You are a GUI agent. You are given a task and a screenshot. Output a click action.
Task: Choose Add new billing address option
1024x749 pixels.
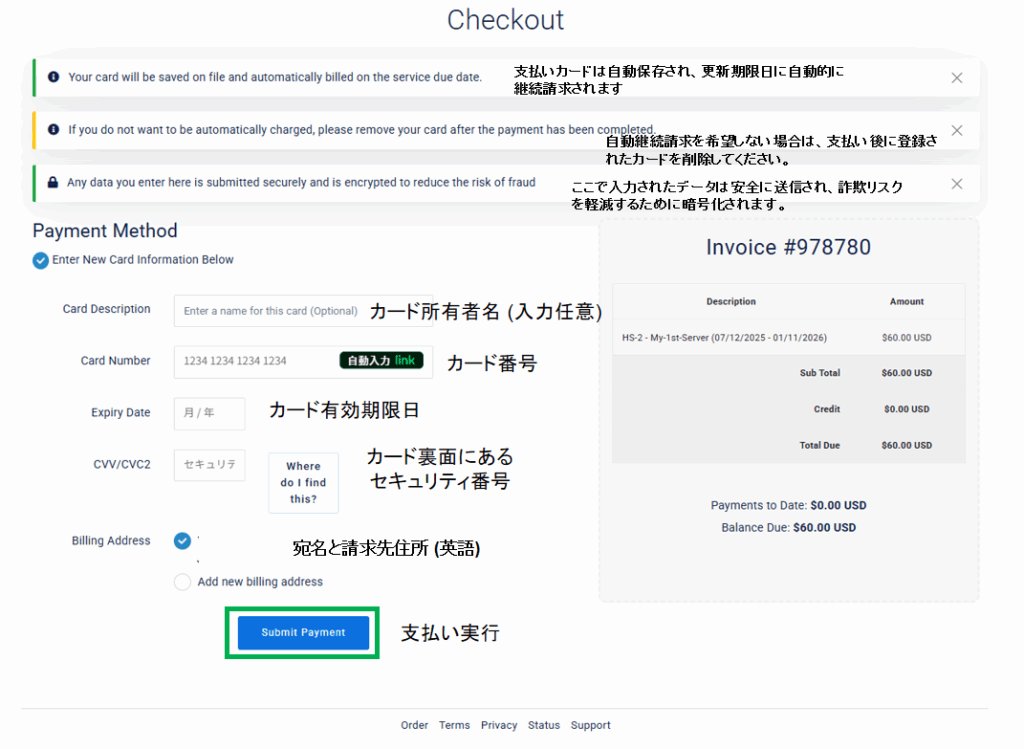[182, 582]
